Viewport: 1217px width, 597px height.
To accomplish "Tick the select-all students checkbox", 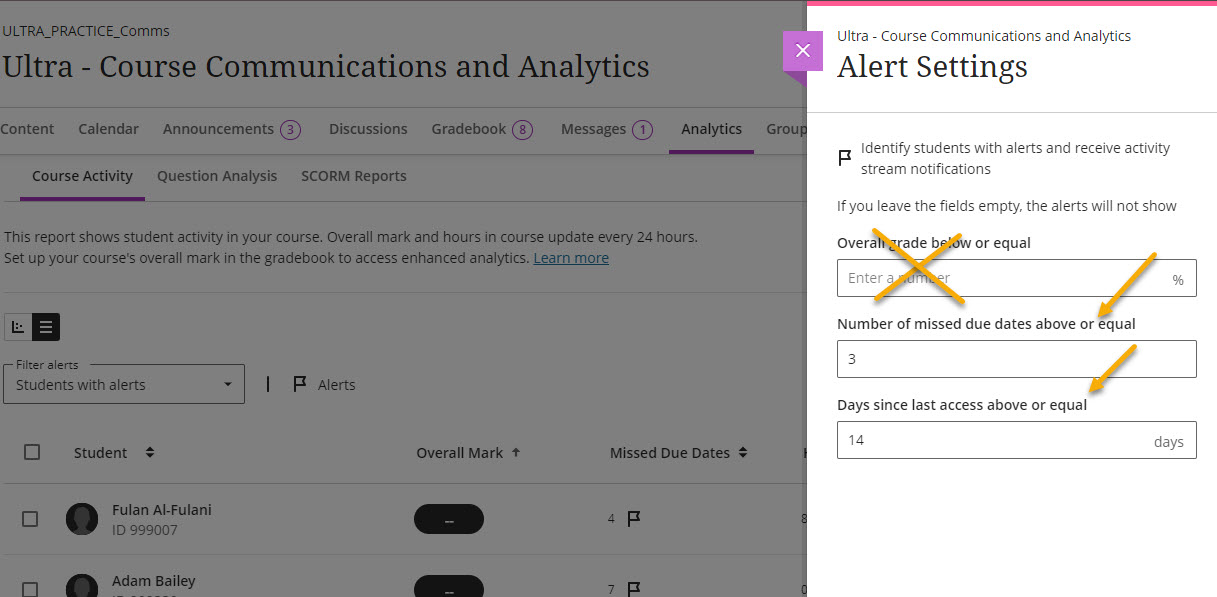I will 32,452.
